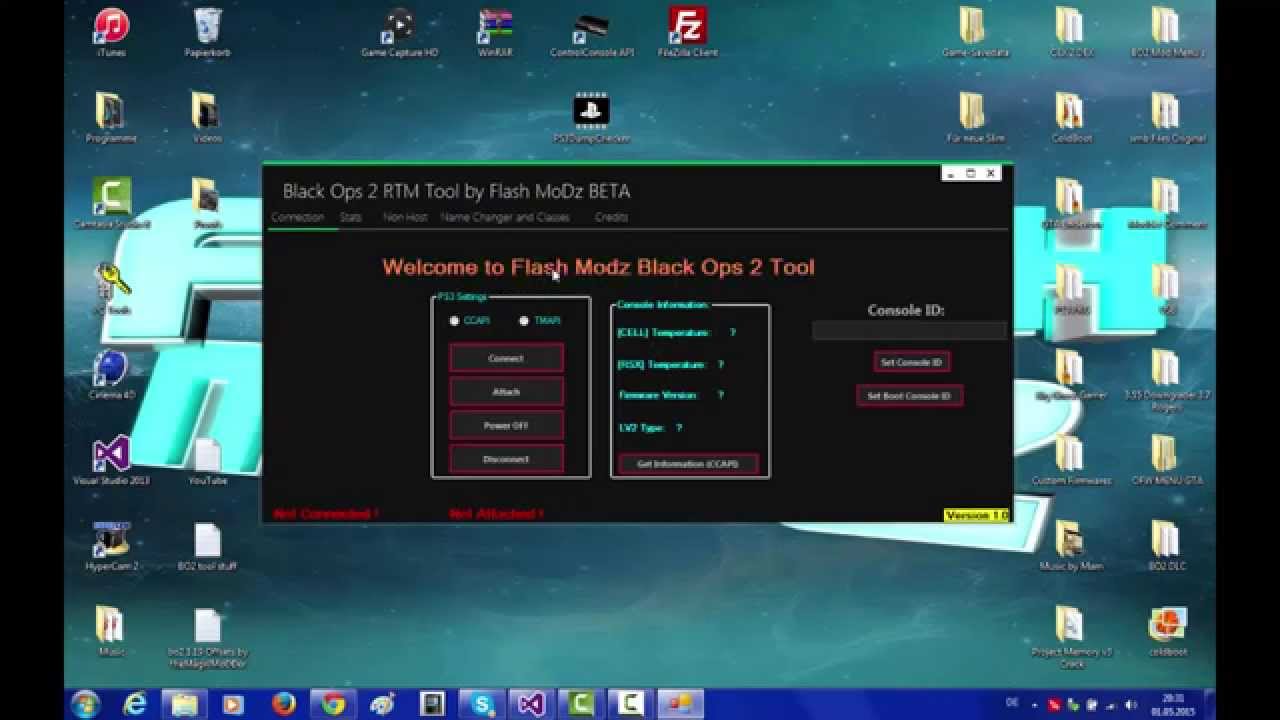This screenshot has height=720, width=1280.
Task: Click the Set Console ID button
Action: (x=911, y=362)
